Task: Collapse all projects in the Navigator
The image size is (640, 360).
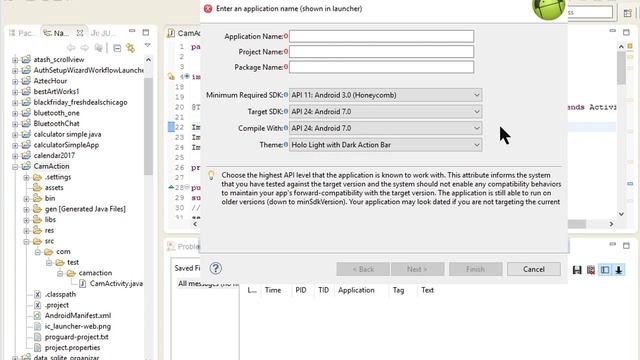Action: (117, 48)
